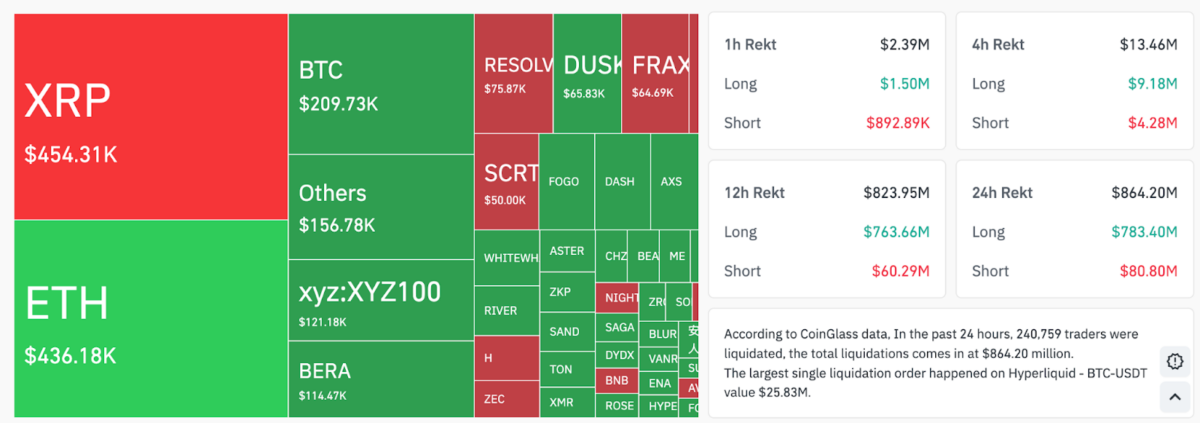Open the FRAX liquidation tile
1200x423 pixels.
click(655, 74)
